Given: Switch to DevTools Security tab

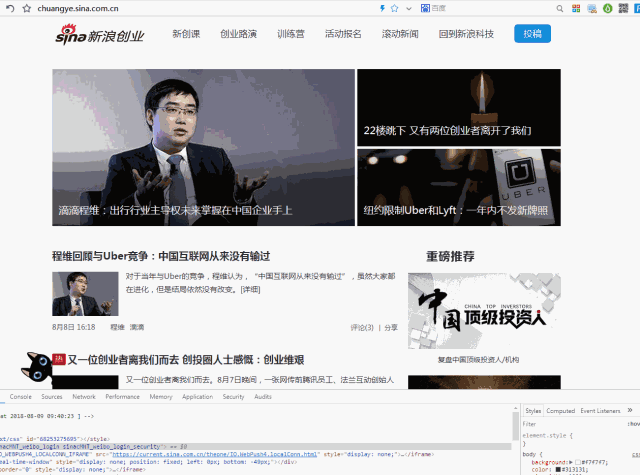Looking at the screenshot, I should coord(233,397).
